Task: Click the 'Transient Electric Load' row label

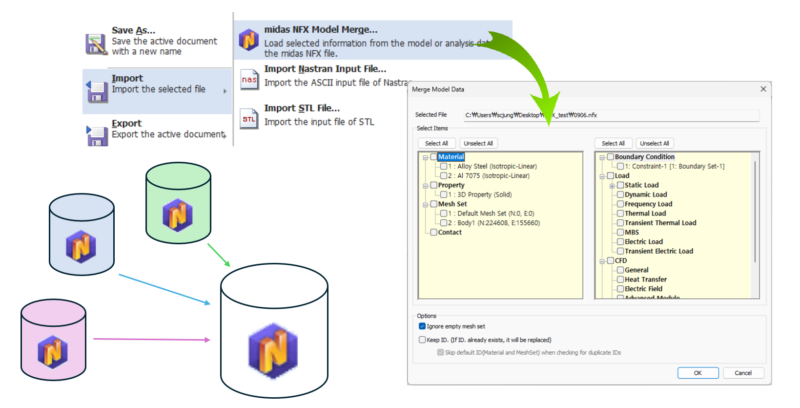Action: tap(659, 251)
